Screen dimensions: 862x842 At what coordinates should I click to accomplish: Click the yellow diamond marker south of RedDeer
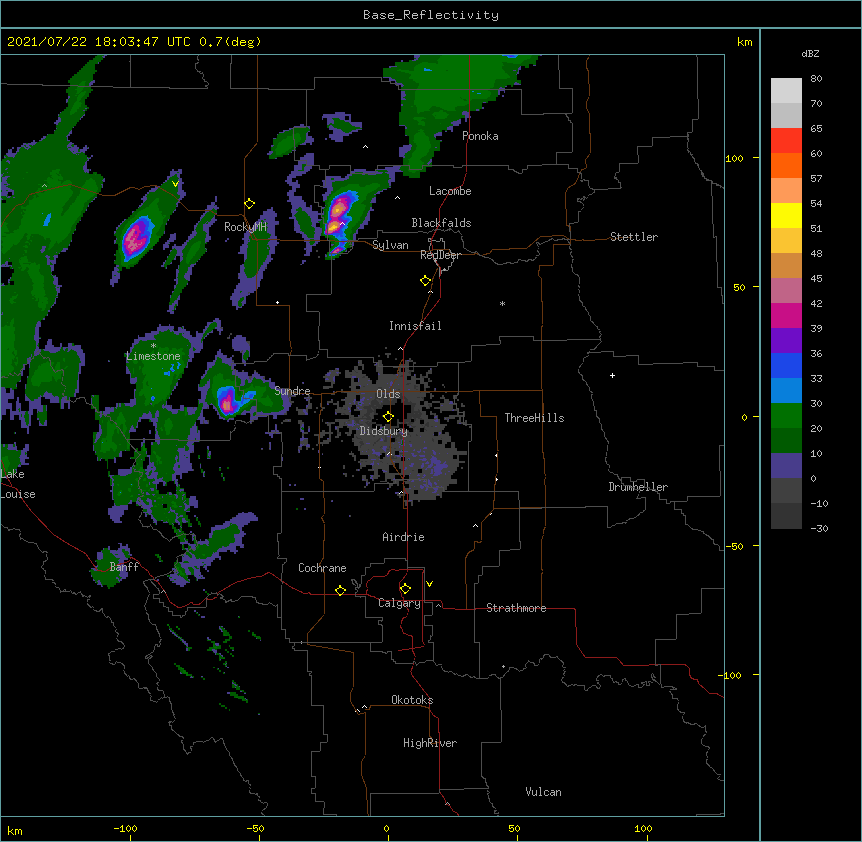pyautogui.click(x=426, y=281)
